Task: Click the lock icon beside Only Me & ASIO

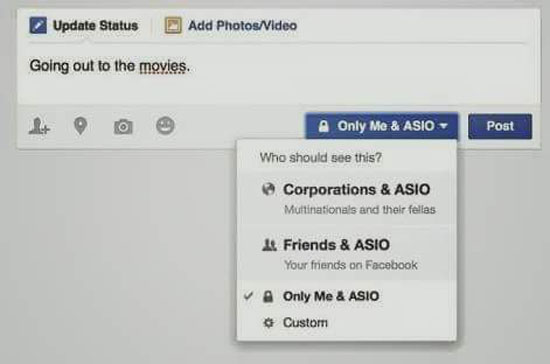Action: pos(268,296)
